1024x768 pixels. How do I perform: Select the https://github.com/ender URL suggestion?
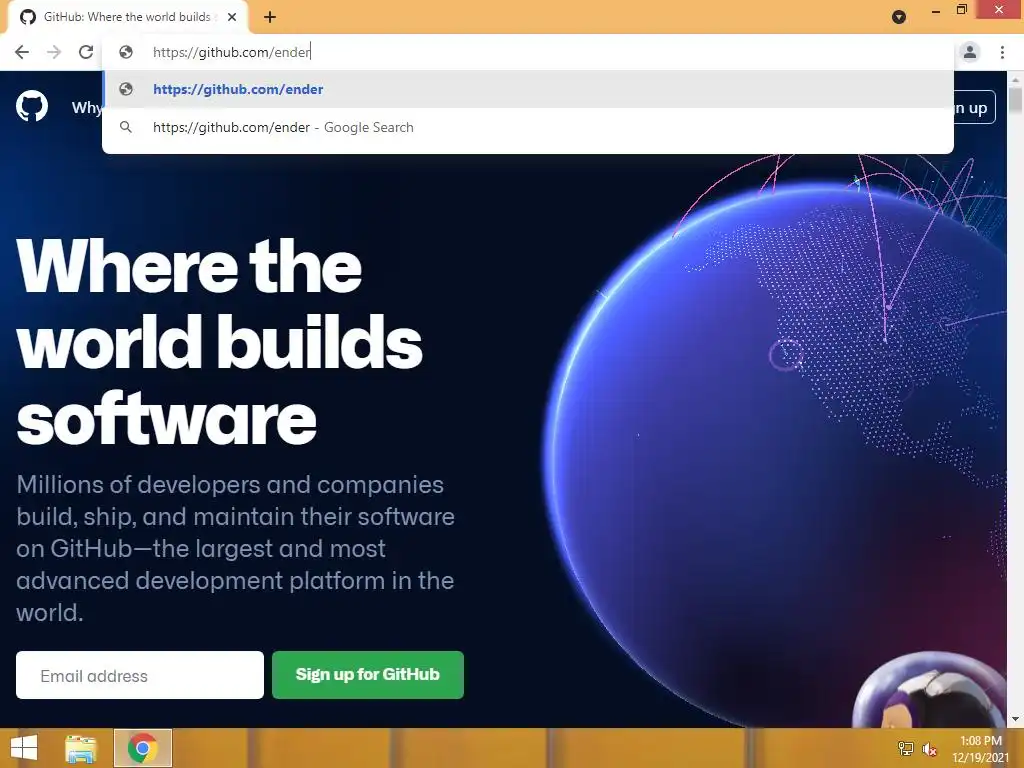pyautogui.click(x=528, y=89)
